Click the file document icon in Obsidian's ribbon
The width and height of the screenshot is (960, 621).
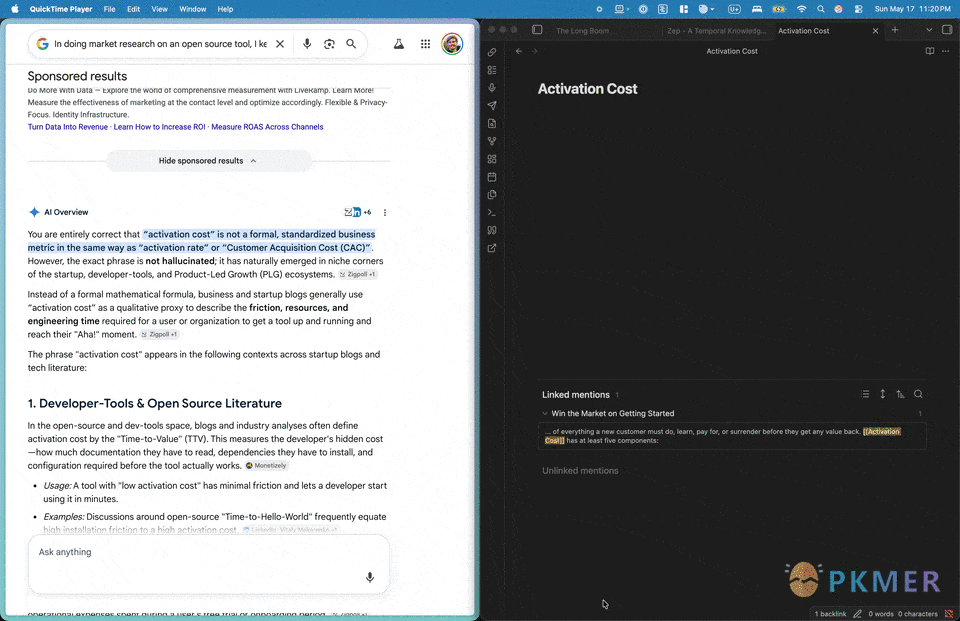[492, 123]
